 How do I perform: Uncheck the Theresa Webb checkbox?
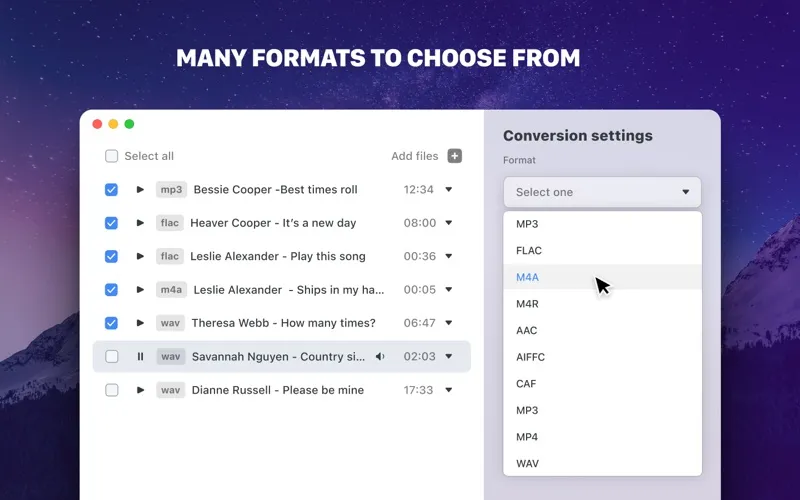pos(111,323)
